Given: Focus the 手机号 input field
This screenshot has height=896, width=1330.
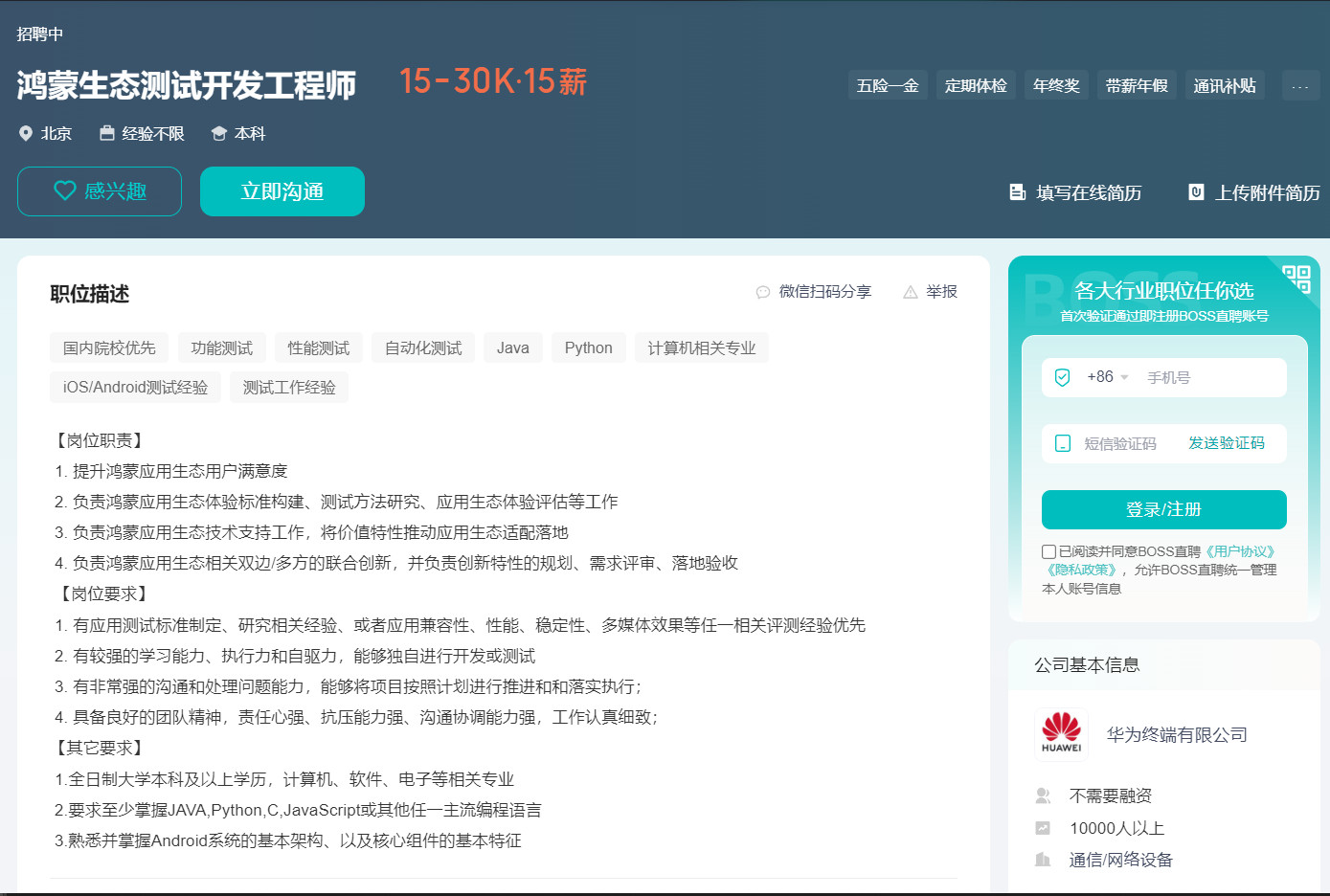Looking at the screenshot, I should click(x=1212, y=377).
